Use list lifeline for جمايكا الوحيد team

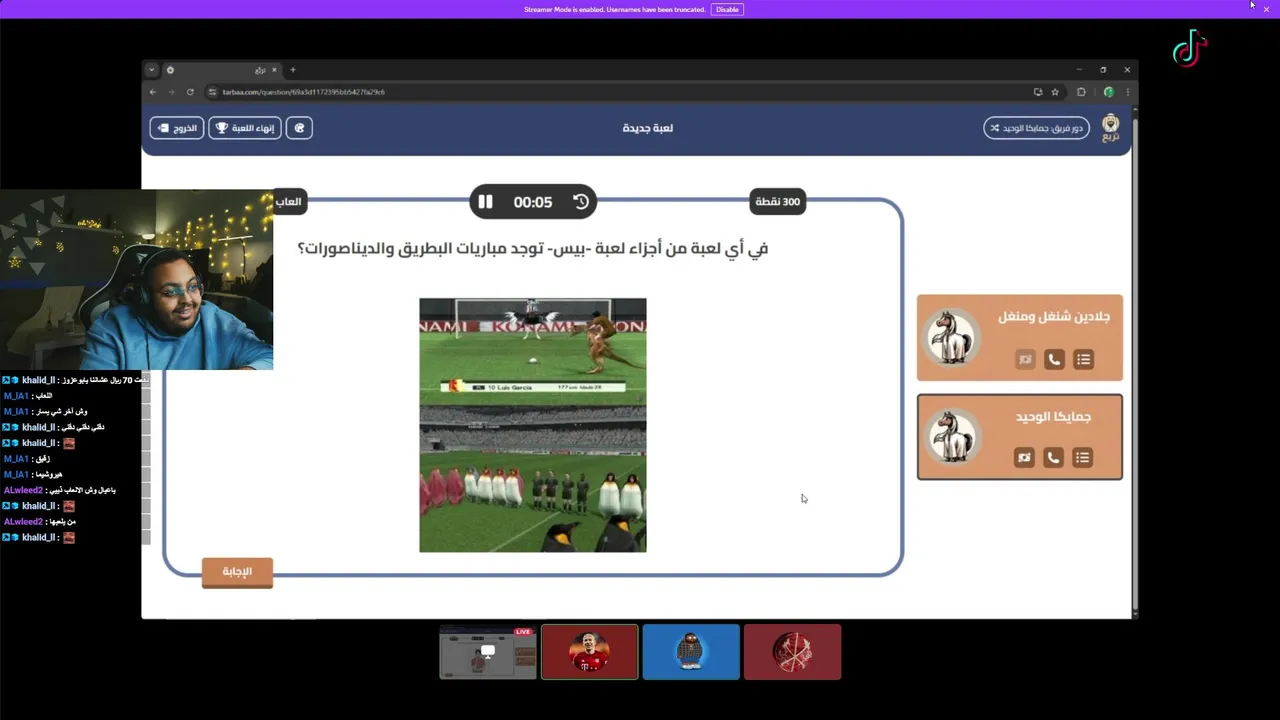[x=1082, y=457]
